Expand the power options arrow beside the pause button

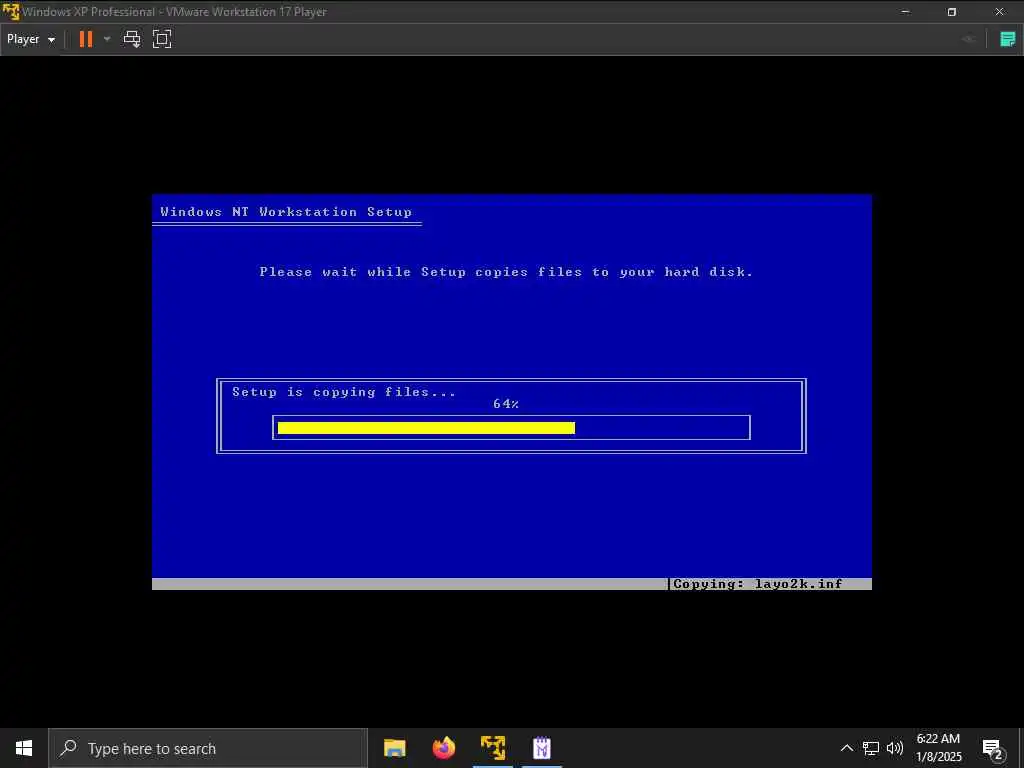pos(107,39)
